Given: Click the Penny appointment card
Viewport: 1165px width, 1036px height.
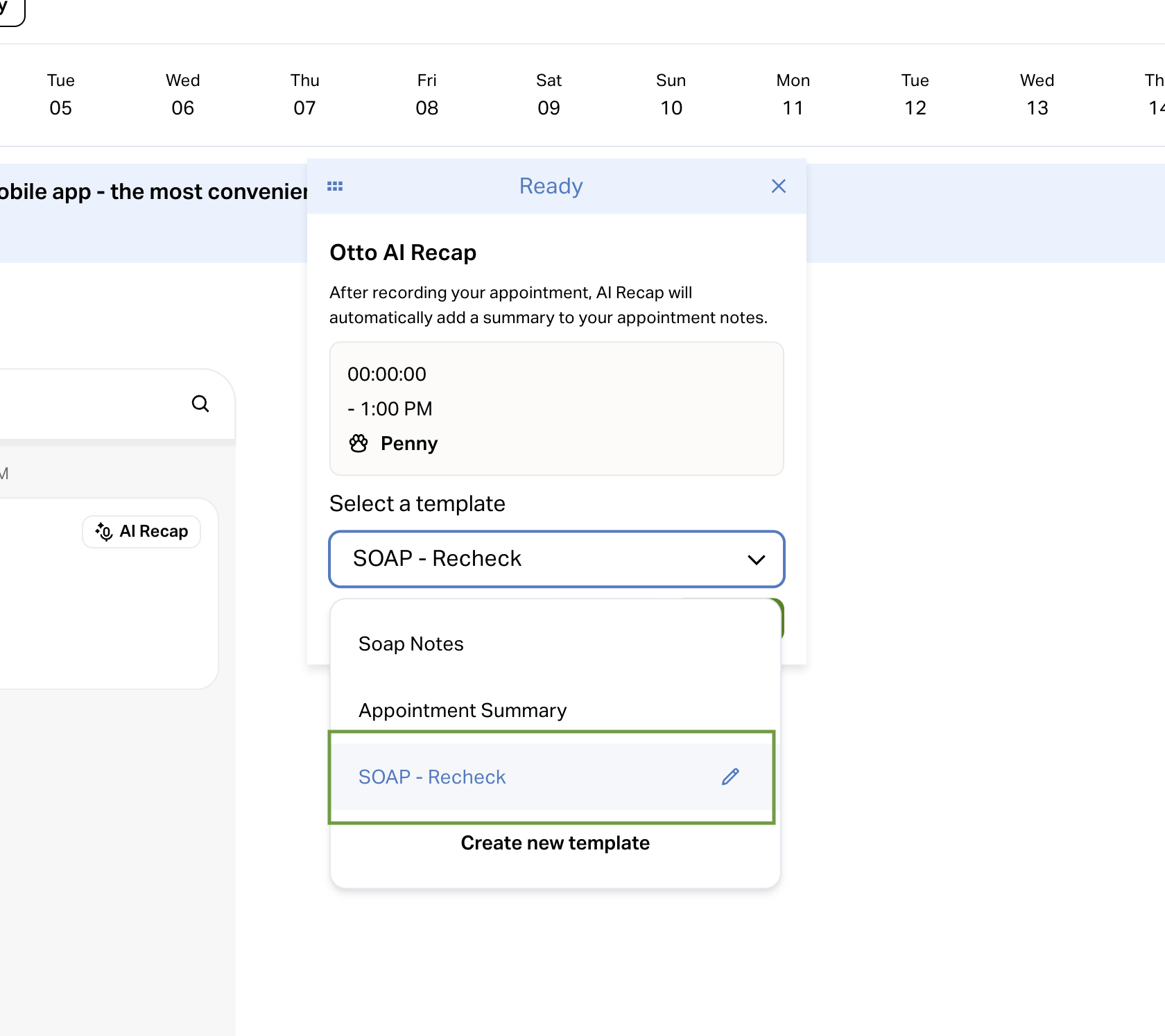Looking at the screenshot, I should (556, 408).
